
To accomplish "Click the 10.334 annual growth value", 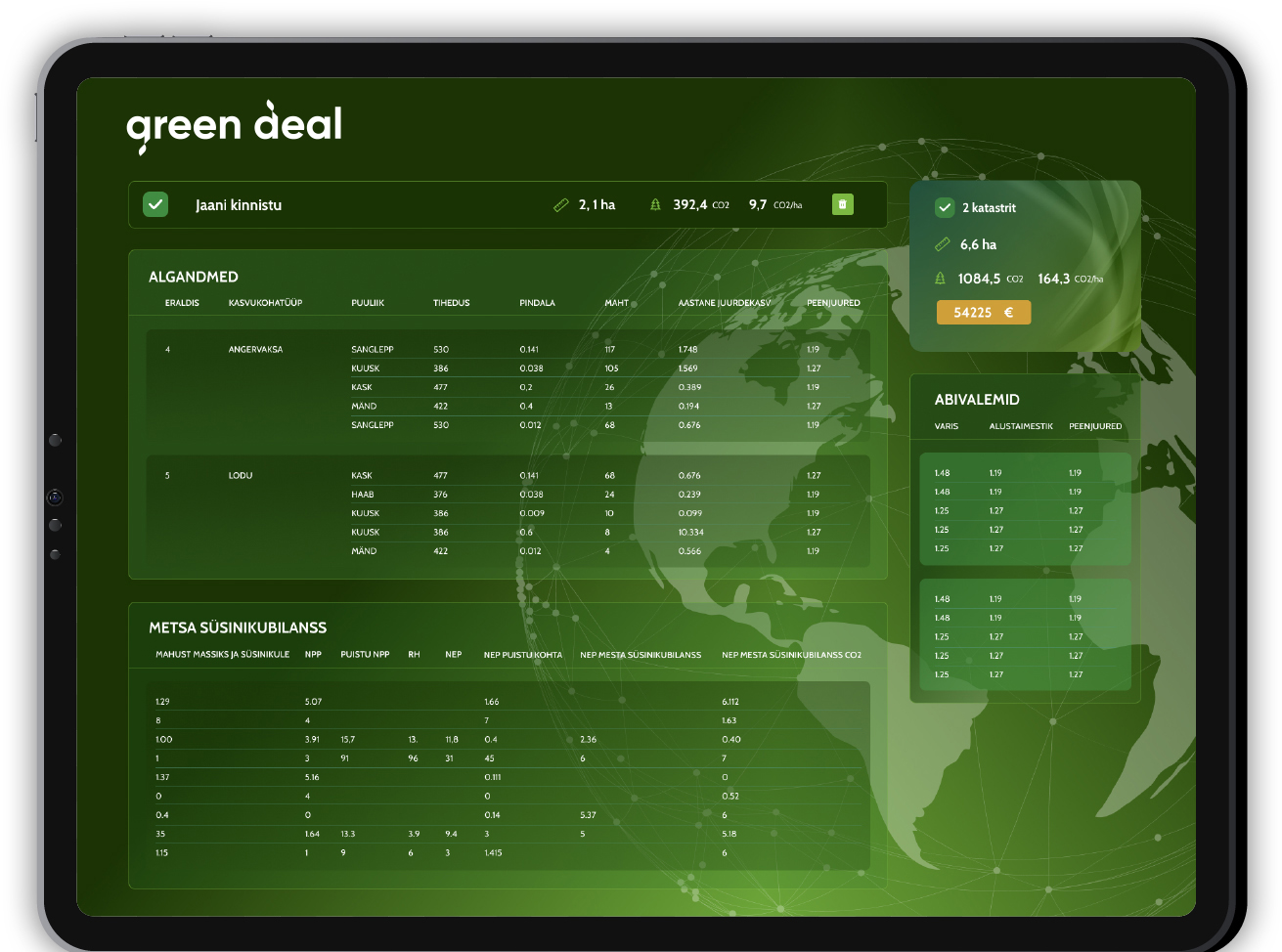I will (691, 532).
